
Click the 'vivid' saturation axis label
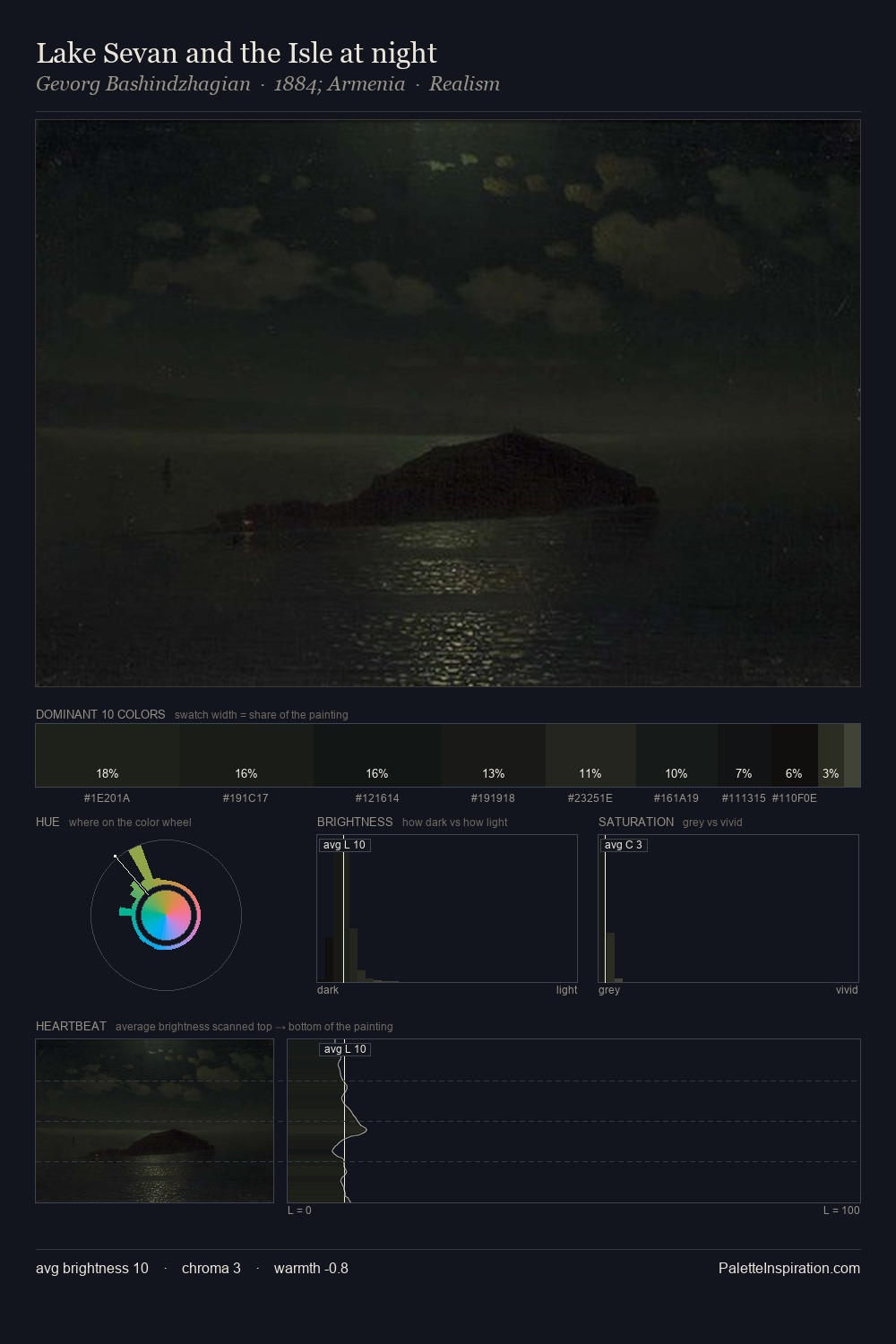(x=847, y=990)
